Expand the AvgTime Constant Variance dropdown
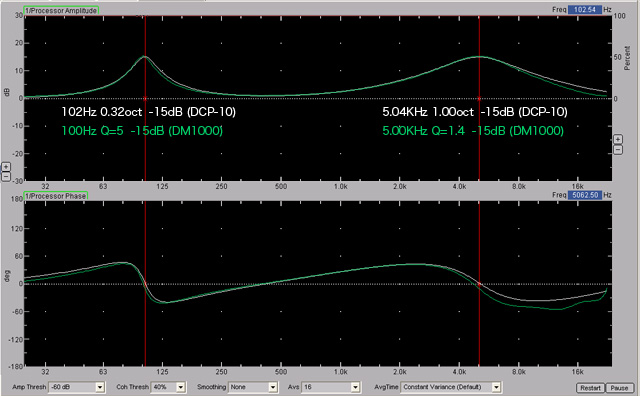This screenshot has height=396, width=640. click(451, 387)
